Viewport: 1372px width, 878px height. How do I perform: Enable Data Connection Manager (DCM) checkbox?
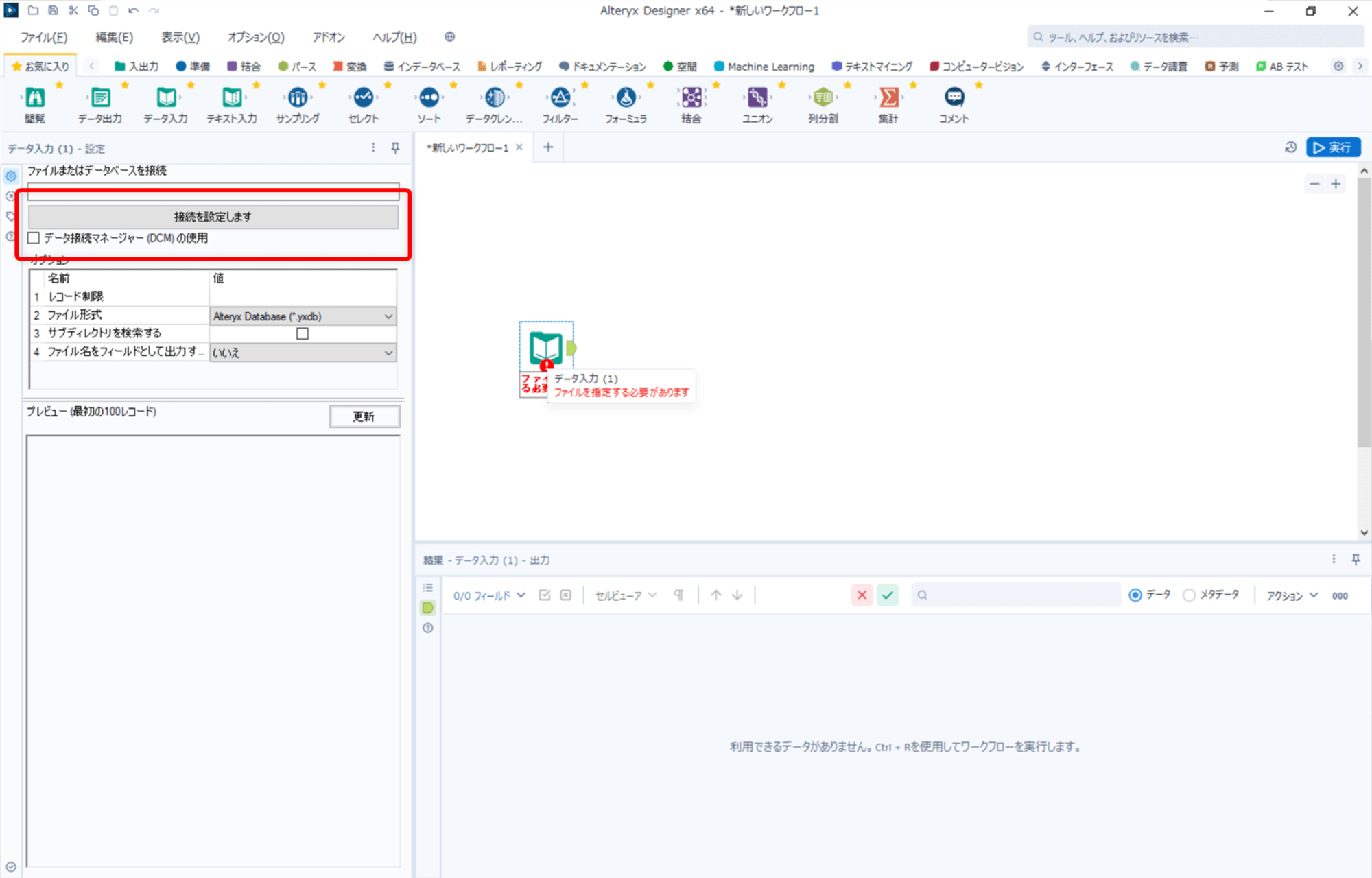click(x=34, y=238)
